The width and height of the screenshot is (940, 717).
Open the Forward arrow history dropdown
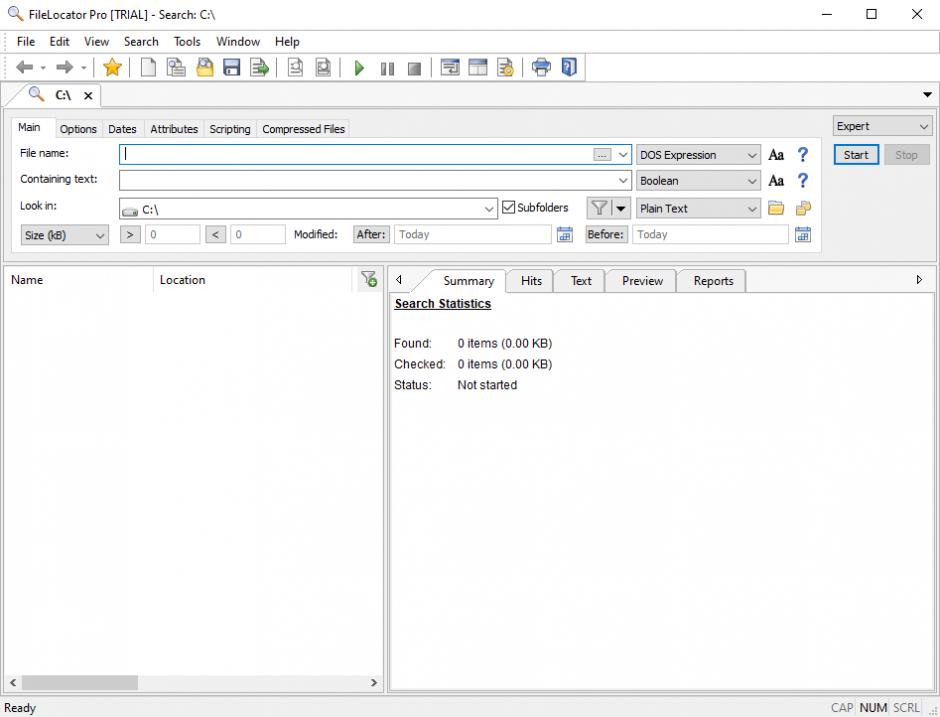click(x=83, y=68)
